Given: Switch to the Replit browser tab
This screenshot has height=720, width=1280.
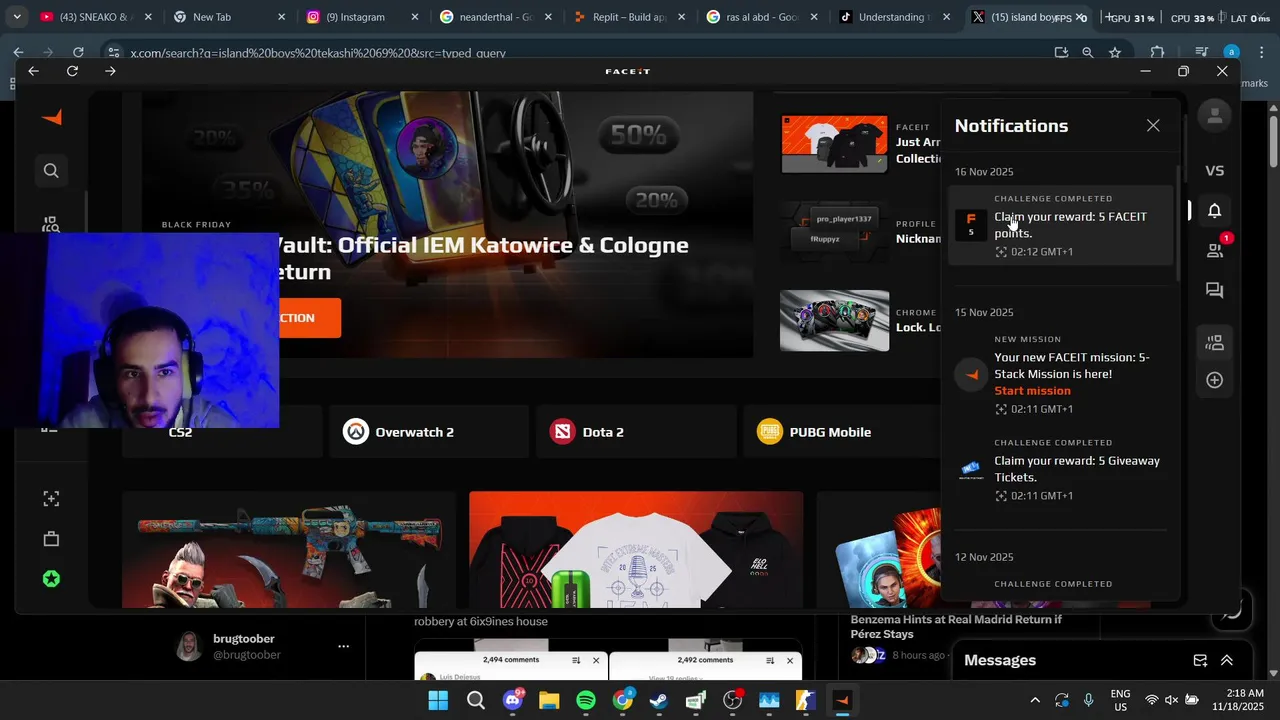Looking at the screenshot, I should [x=628, y=17].
